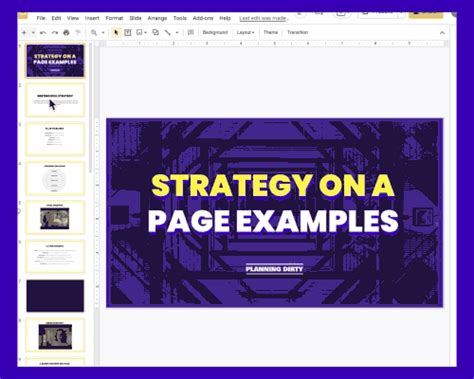Screen dimensions: 474x379
Task: Open the Help menu
Action: click(225, 18)
